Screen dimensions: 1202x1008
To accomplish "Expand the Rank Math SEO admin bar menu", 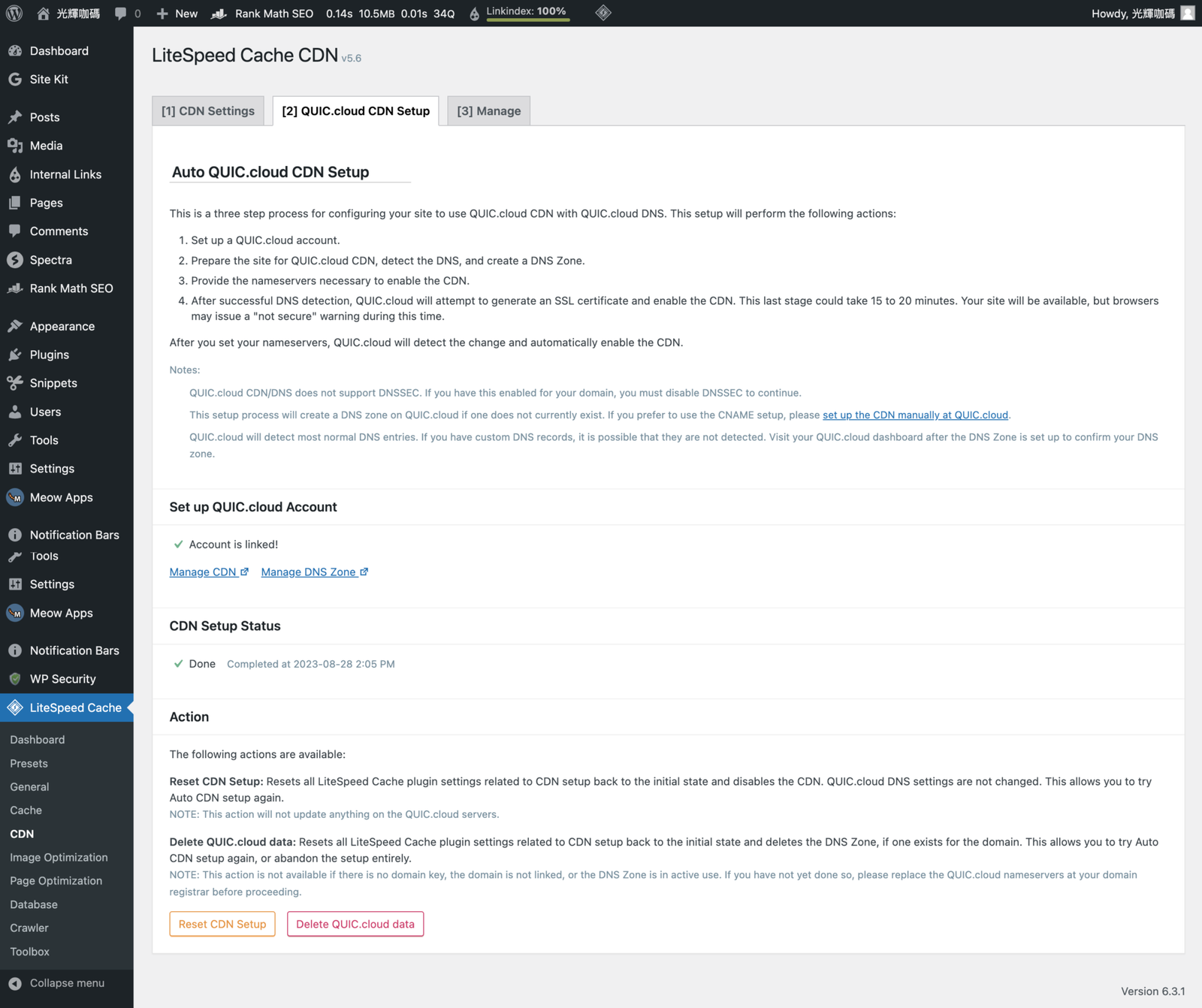I will 262,14.
